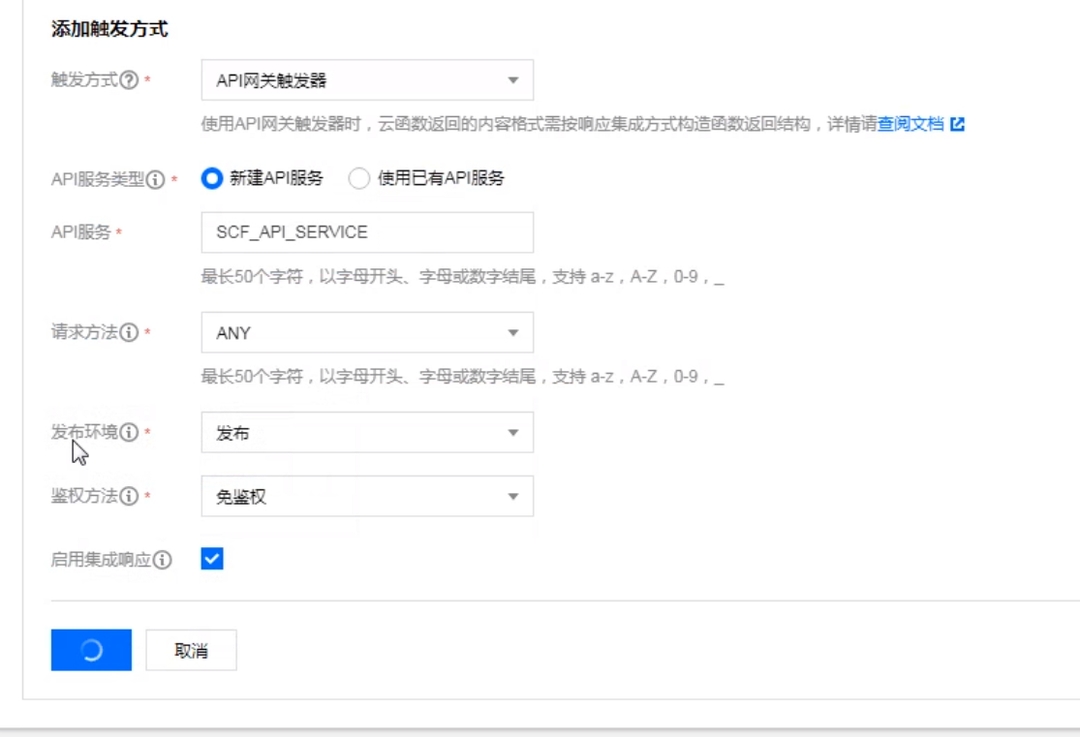This screenshot has height=737, width=1080.
Task: Click info icon beside 启用集成响应 label
Action: coord(161,560)
